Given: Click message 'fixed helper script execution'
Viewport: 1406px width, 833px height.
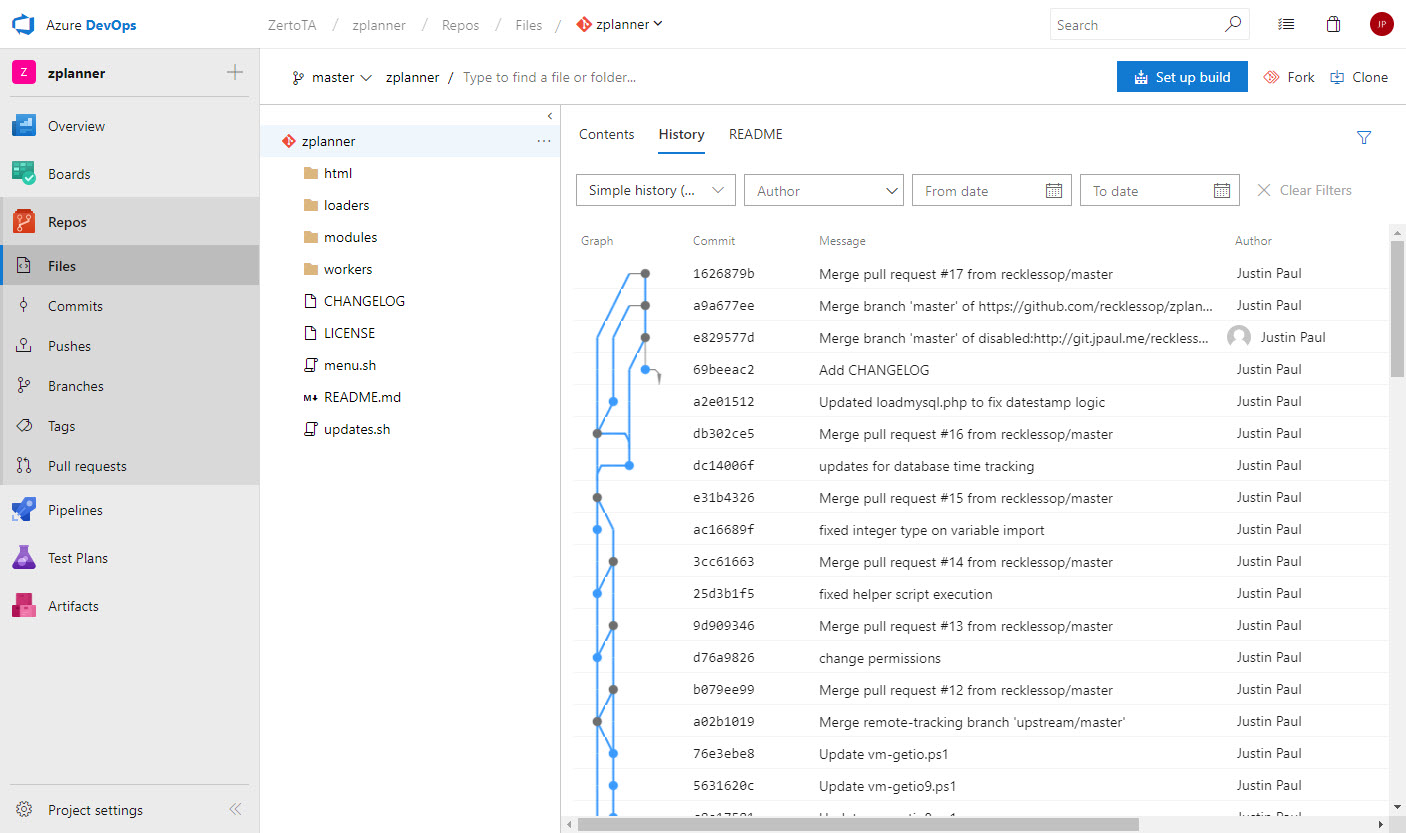Looking at the screenshot, I should (x=905, y=594).
